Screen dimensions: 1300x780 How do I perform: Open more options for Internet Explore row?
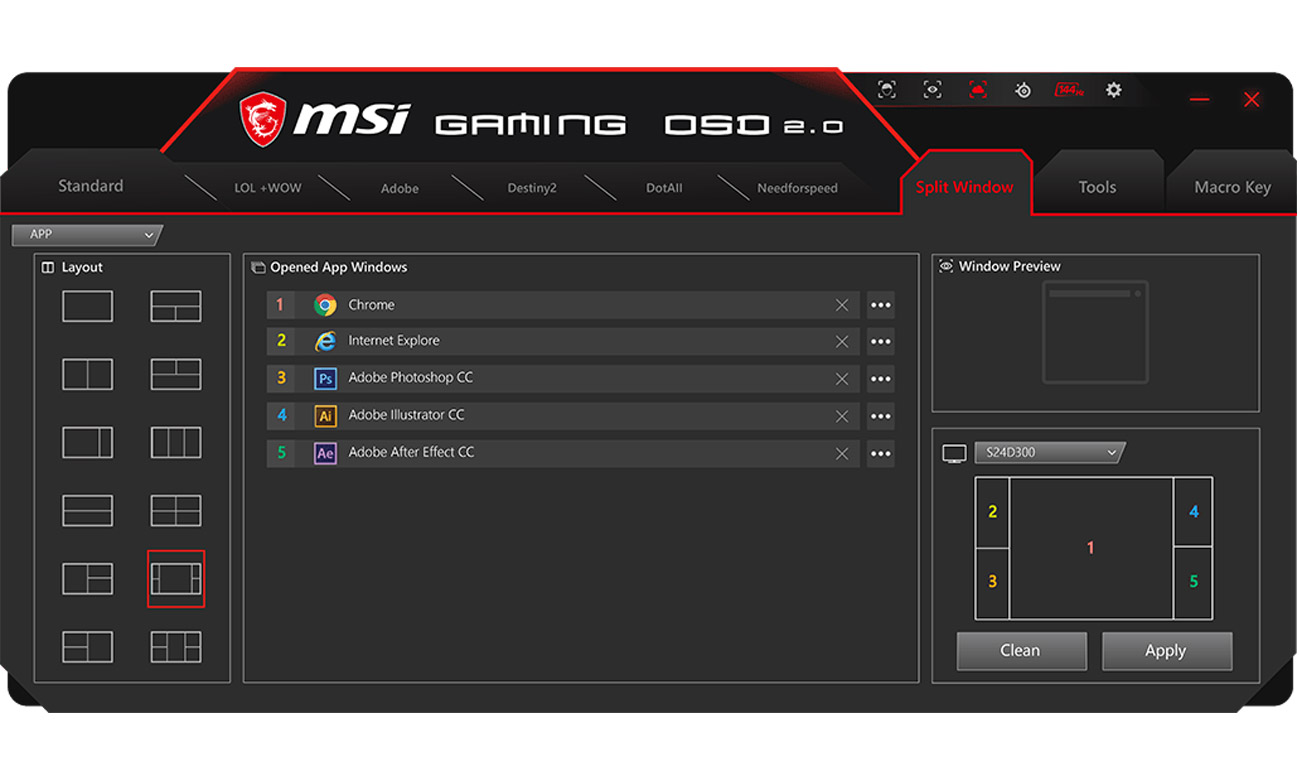tap(880, 342)
